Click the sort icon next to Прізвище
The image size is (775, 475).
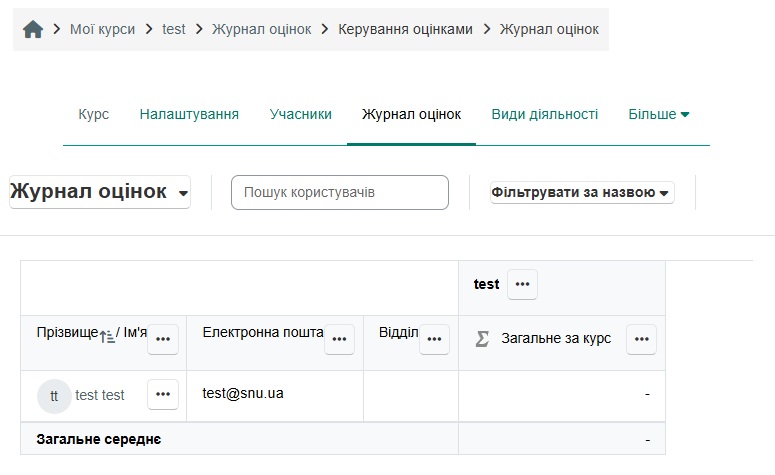click(107, 338)
